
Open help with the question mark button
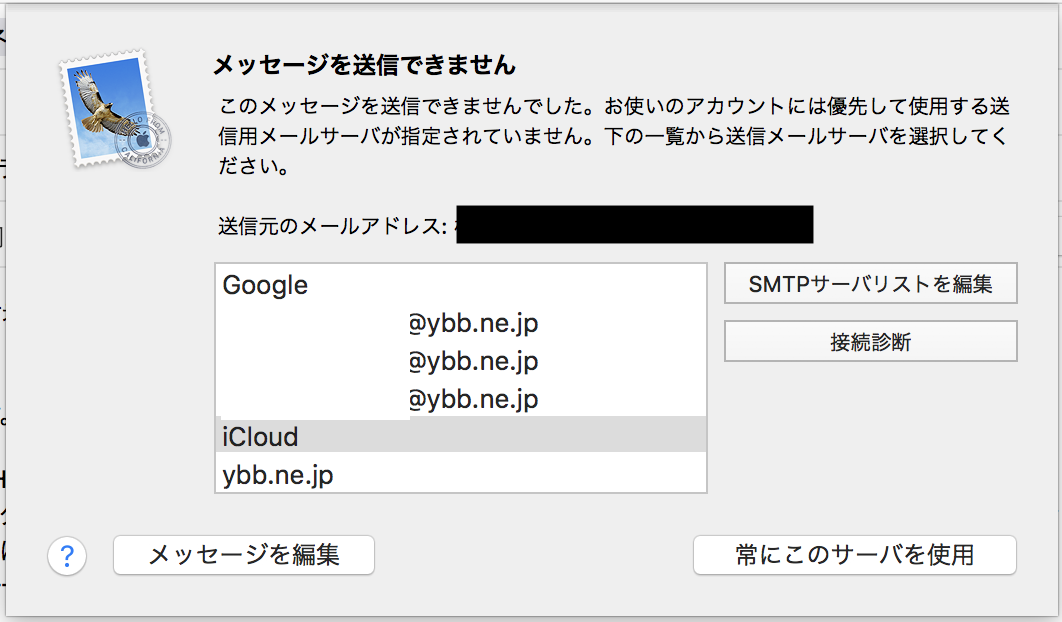point(68,555)
